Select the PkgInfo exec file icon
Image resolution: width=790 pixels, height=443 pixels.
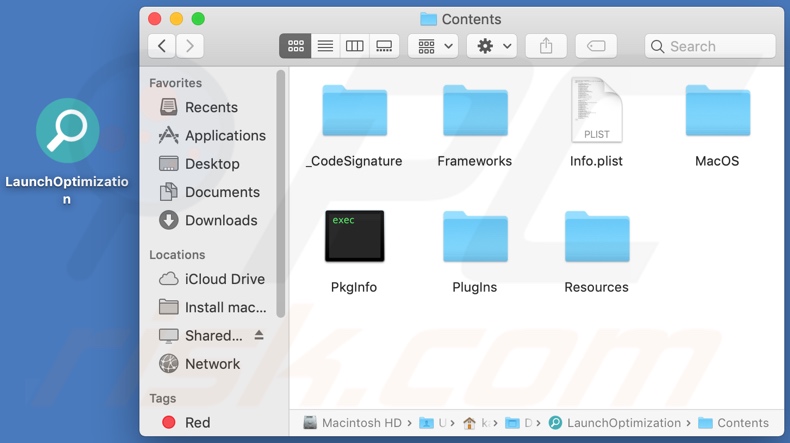pyautogui.click(x=355, y=236)
